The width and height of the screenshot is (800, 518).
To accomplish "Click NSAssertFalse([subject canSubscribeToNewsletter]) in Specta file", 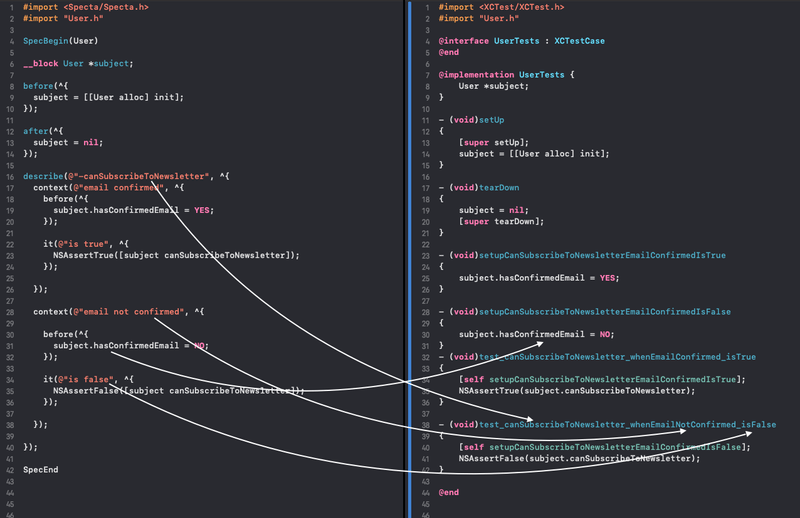I will tap(179, 391).
